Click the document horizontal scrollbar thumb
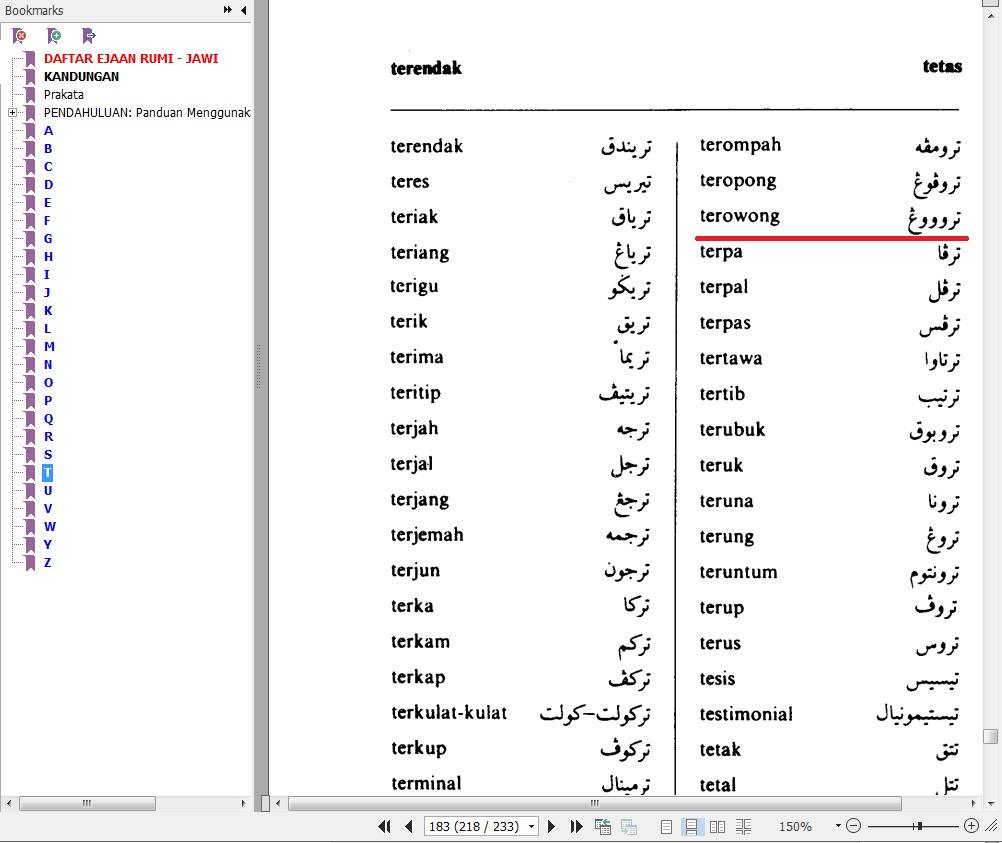 click(x=594, y=803)
